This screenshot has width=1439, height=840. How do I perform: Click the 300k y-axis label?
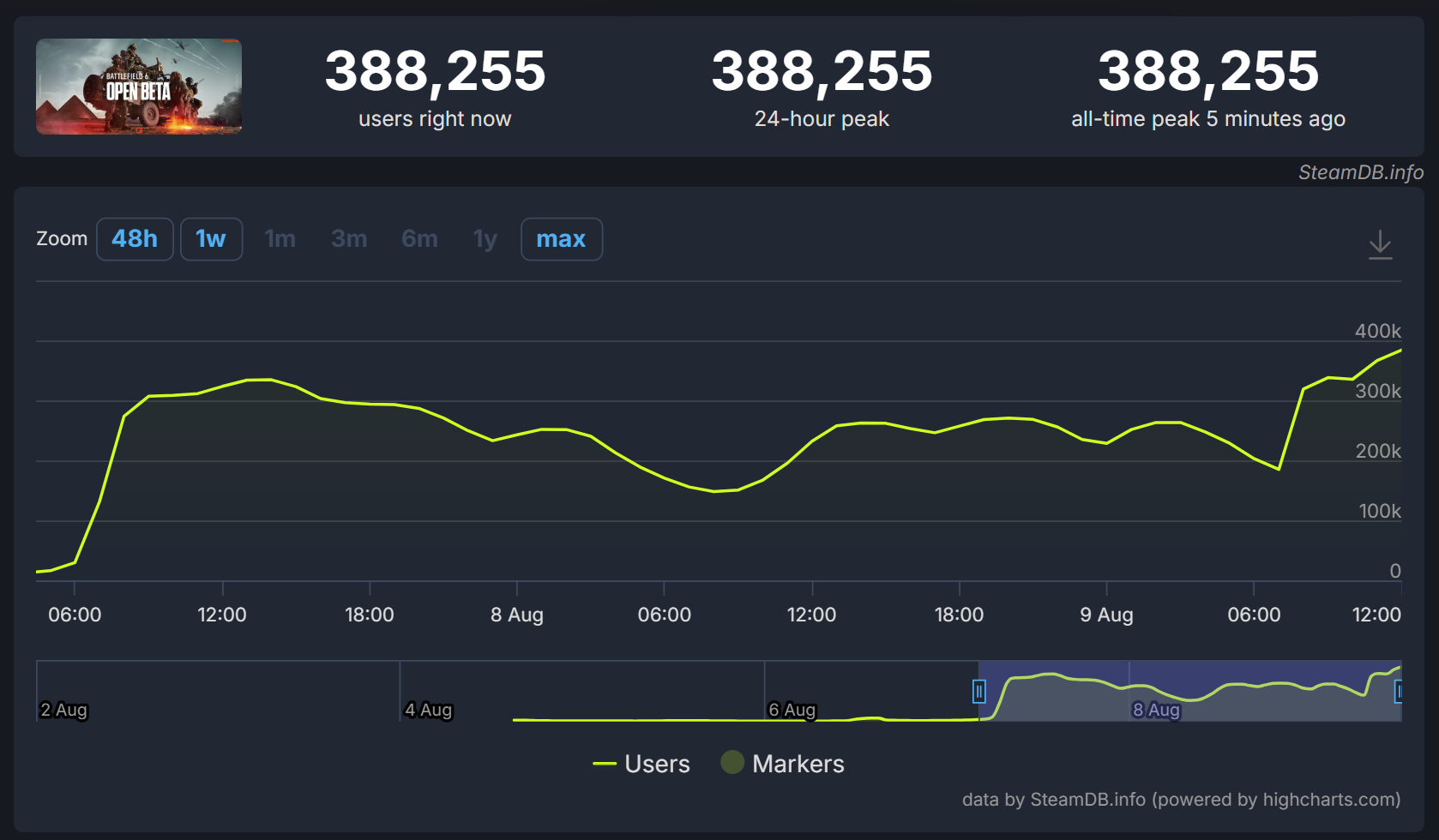point(1377,391)
